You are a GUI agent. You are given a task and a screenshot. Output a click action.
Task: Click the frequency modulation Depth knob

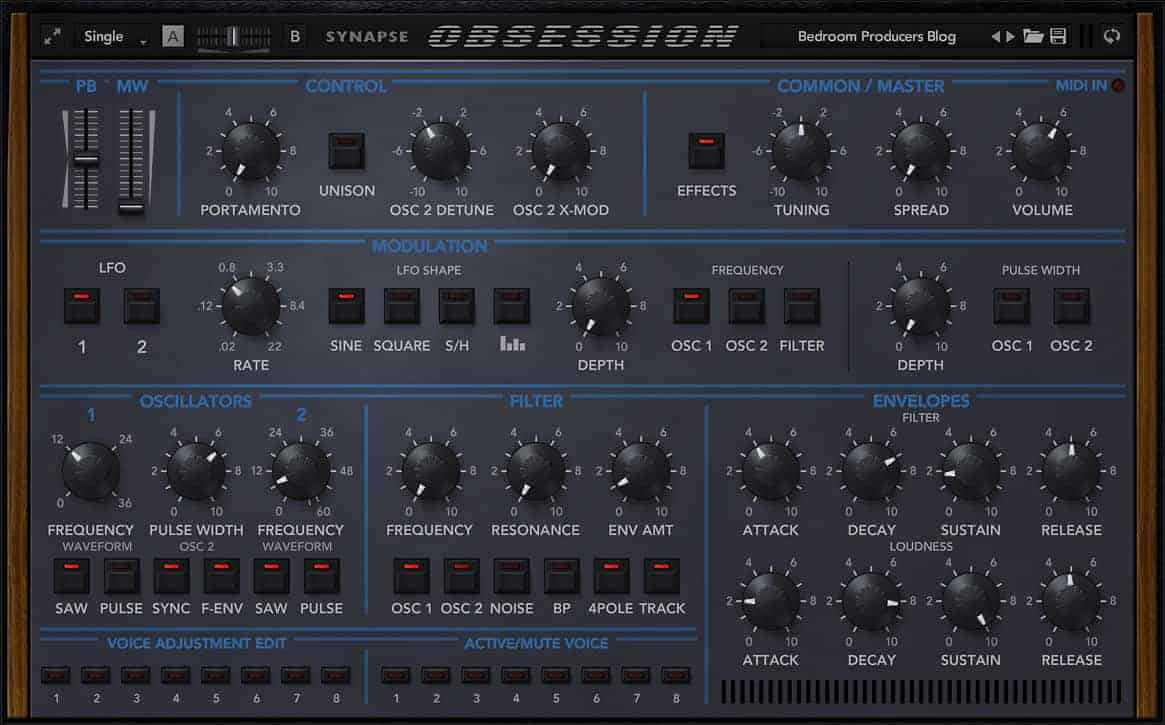pyautogui.click(x=600, y=306)
